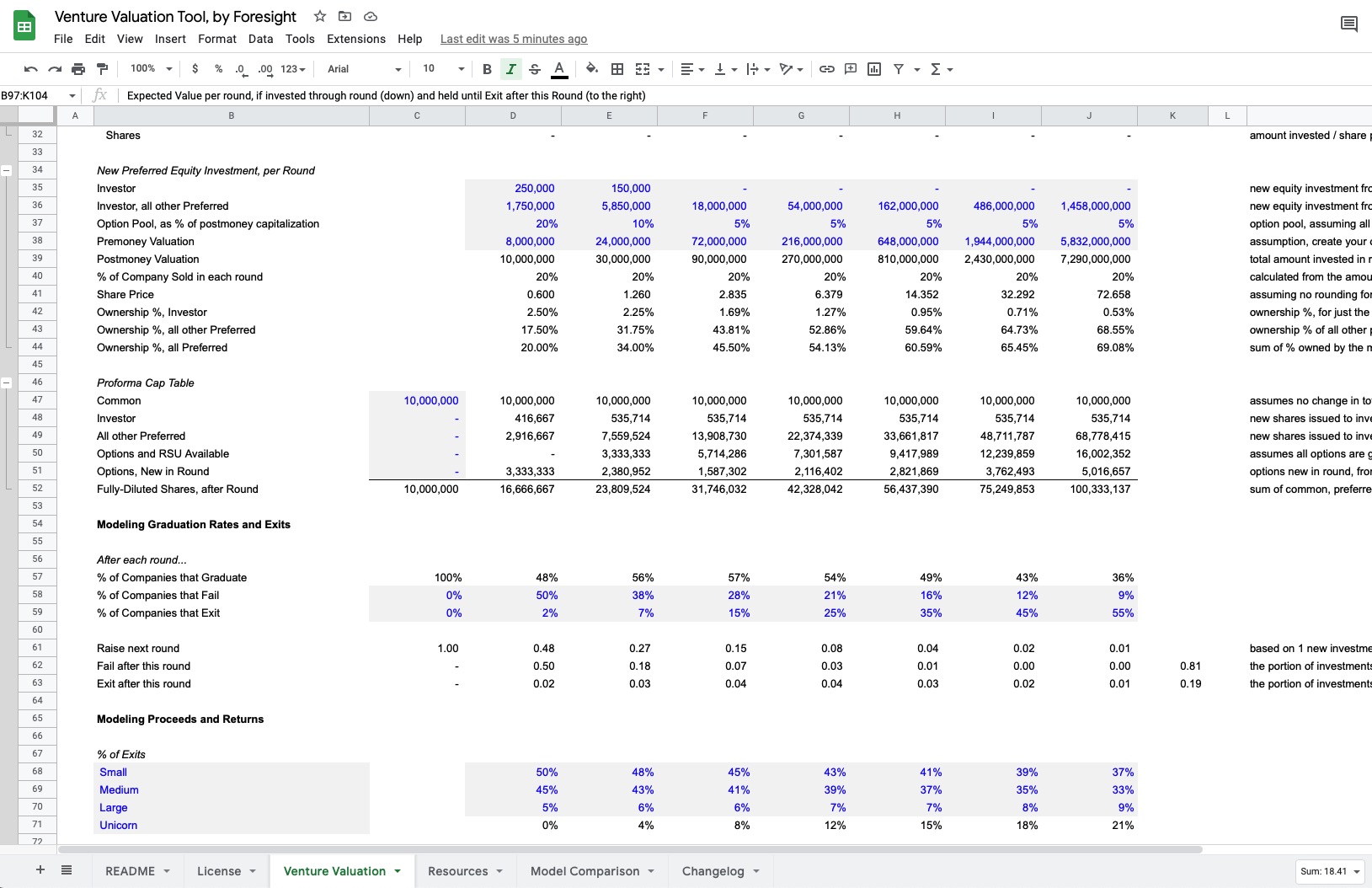The image size is (1372, 888).
Task: Open comment history panel
Action: pyautogui.click(x=1348, y=24)
